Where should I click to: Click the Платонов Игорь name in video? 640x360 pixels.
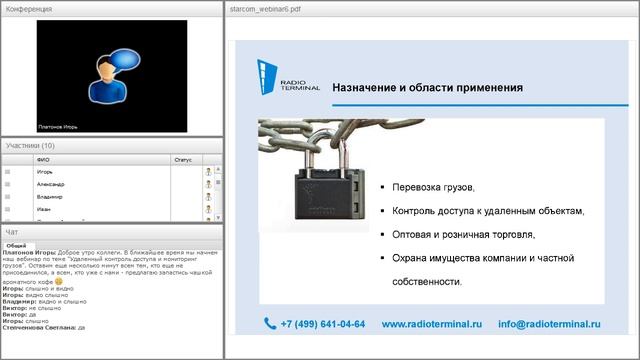pos(58,127)
